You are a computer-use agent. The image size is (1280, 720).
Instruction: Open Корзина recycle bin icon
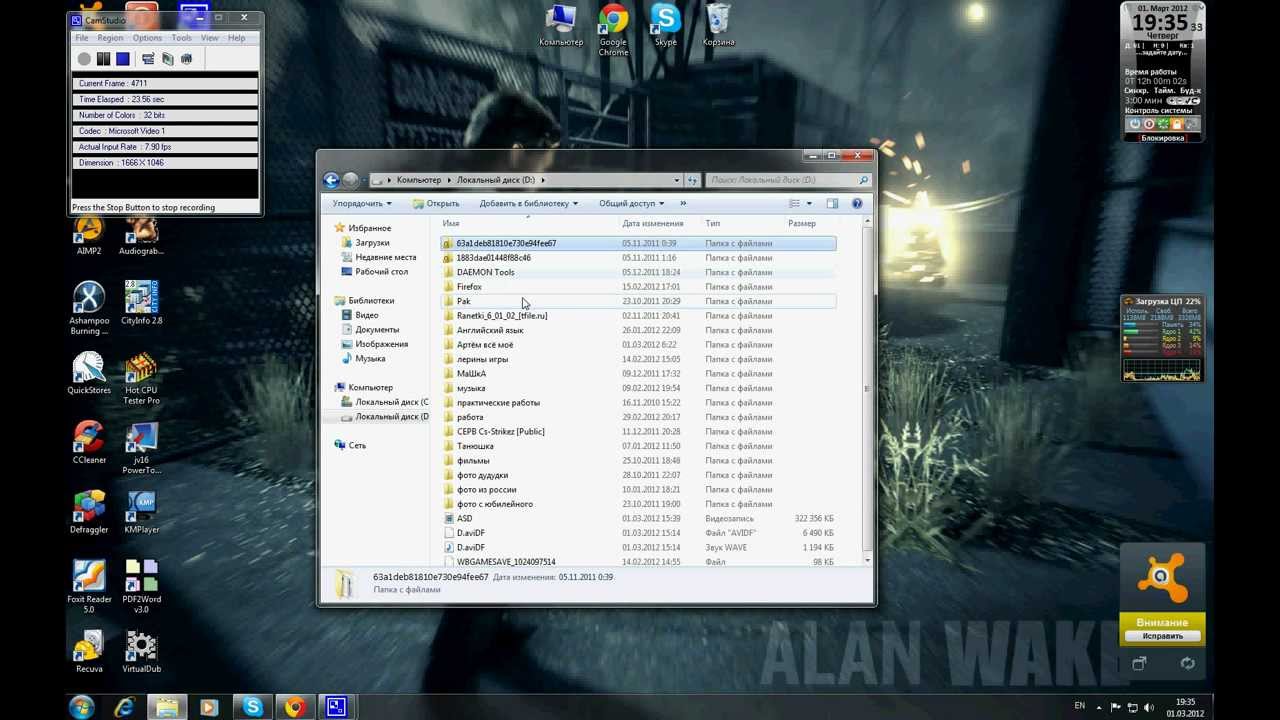pyautogui.click(x=718, y=25)
